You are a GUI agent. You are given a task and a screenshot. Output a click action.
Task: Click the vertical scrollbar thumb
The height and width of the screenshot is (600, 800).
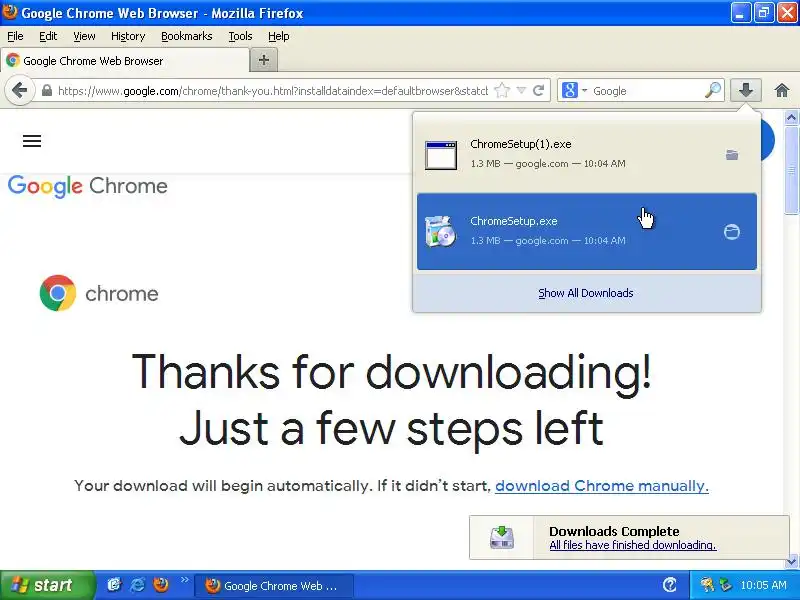pyautogui.click(x=791, y=170)
